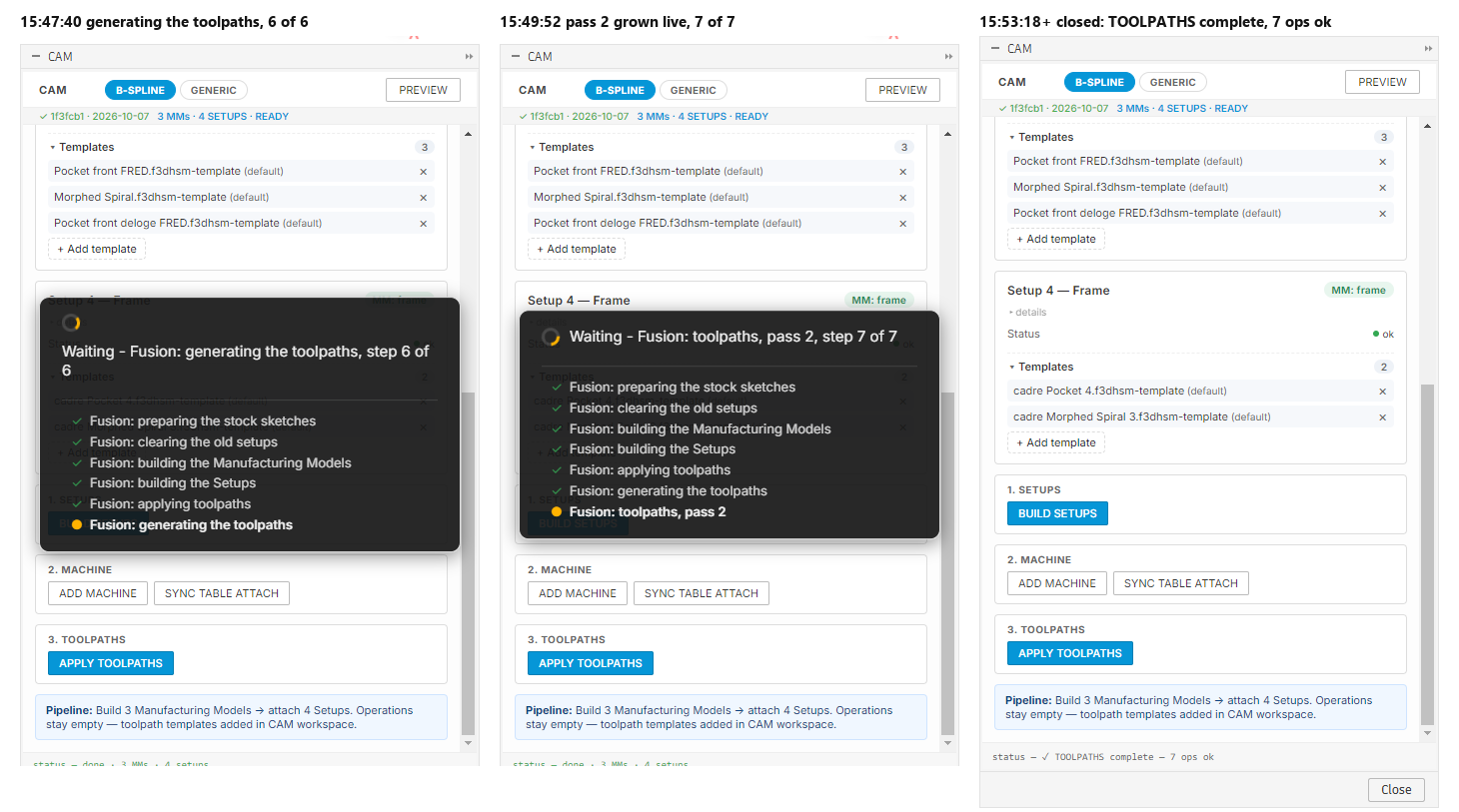1459x812 pixels.
Task: Collapse Setup 4 Templates list in 15:53:18 panel
Action: [x=1041, y=367]
